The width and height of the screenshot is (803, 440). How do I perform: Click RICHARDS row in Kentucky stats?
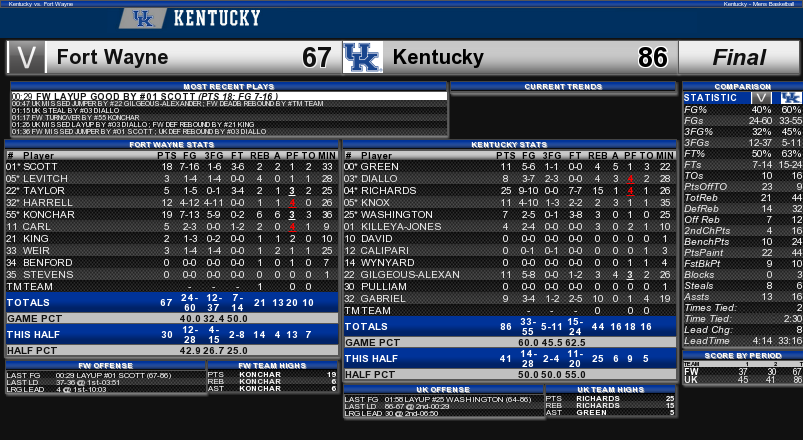(510, 191)
